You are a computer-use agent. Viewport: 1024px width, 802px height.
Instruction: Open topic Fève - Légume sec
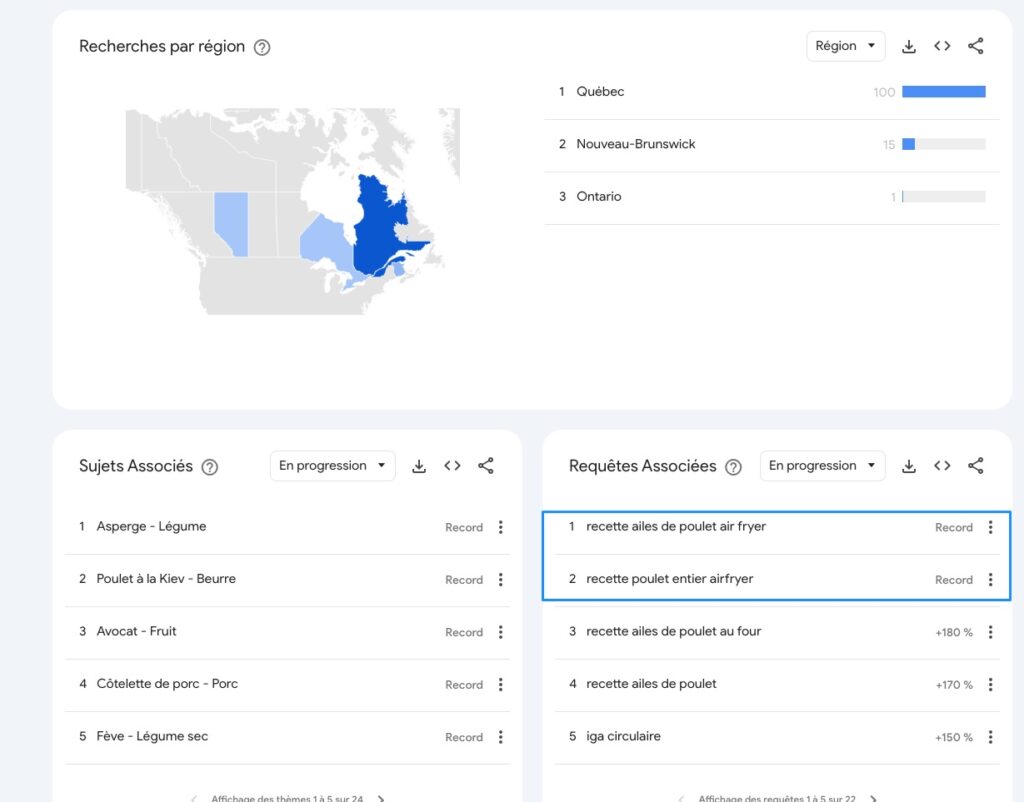pos(152,736)
